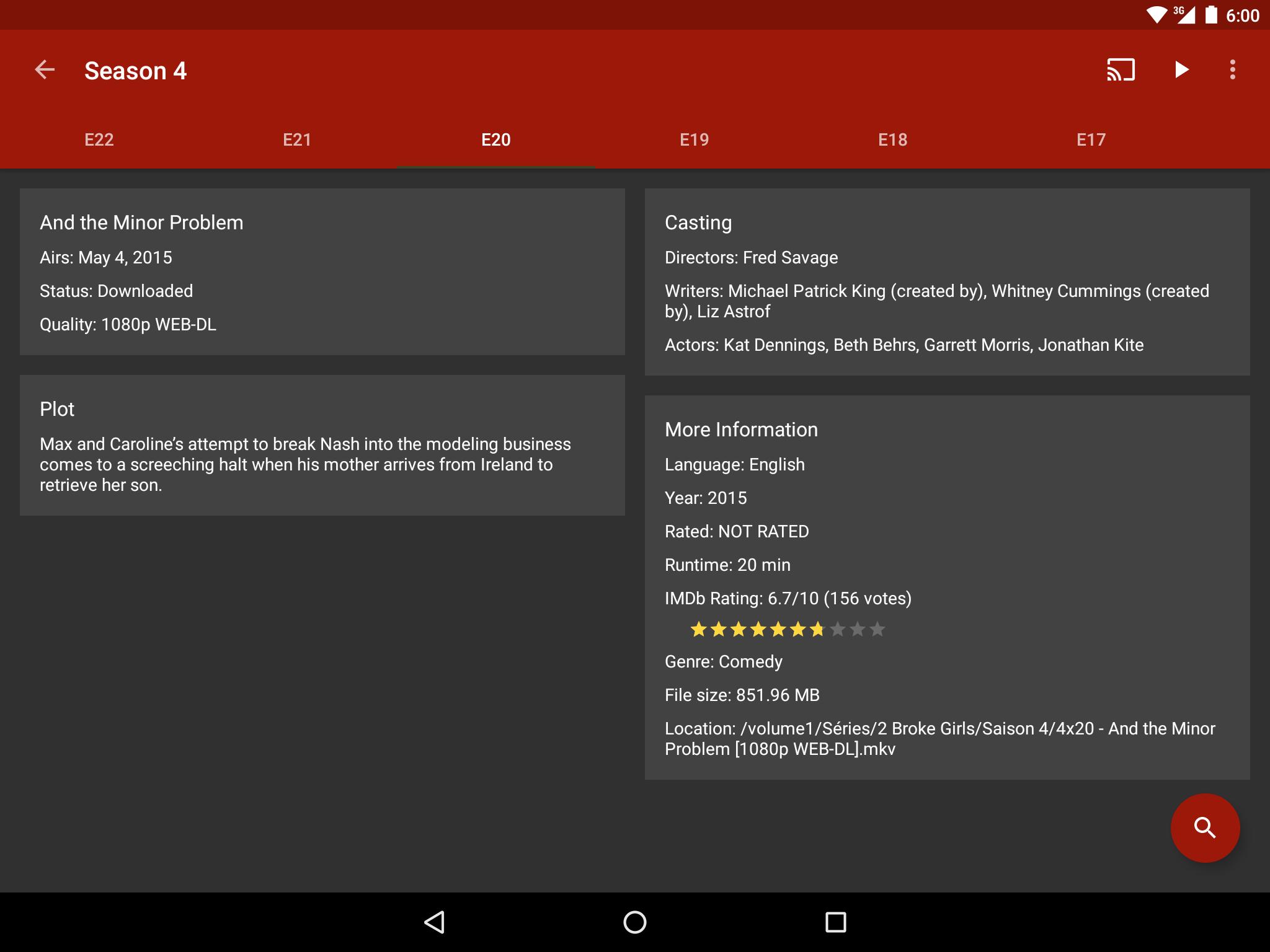Tap the Android recent apps button
Image resolution: width=1270 pixels, height=952 pixels.
[836, 922]
